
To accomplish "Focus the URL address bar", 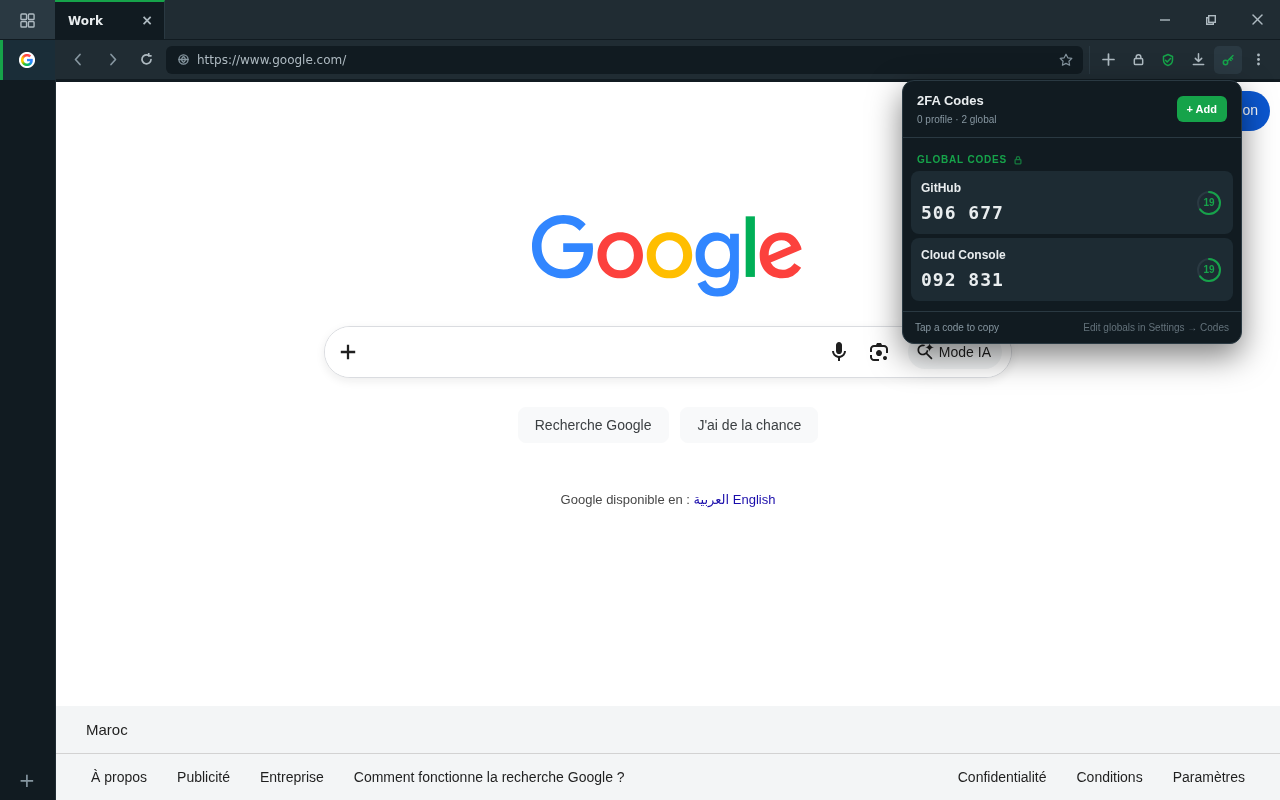I will tap(624, 60).
